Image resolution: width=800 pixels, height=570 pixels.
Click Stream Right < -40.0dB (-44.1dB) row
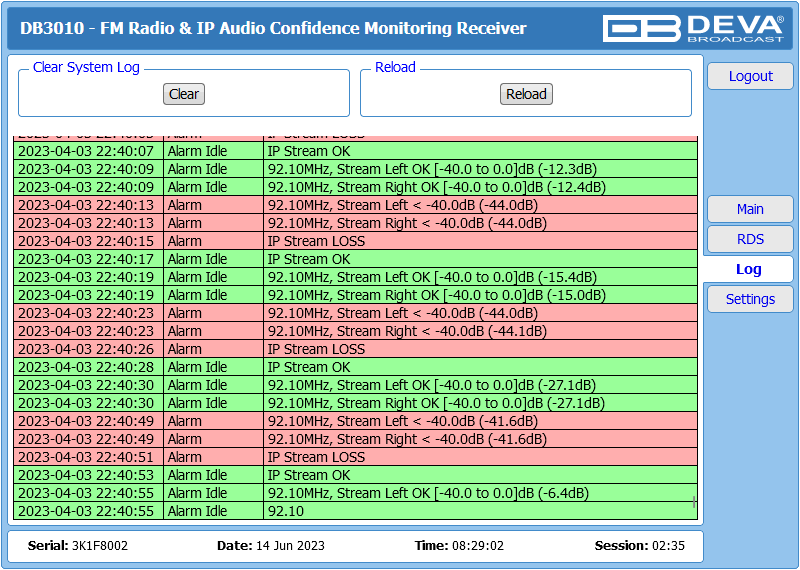click(355, 331)
